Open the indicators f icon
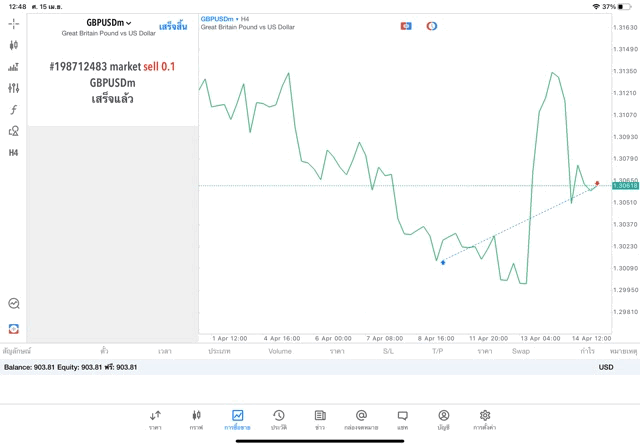Image resolution: width=640 pixels, height=447 pixels. click(13, 109)
